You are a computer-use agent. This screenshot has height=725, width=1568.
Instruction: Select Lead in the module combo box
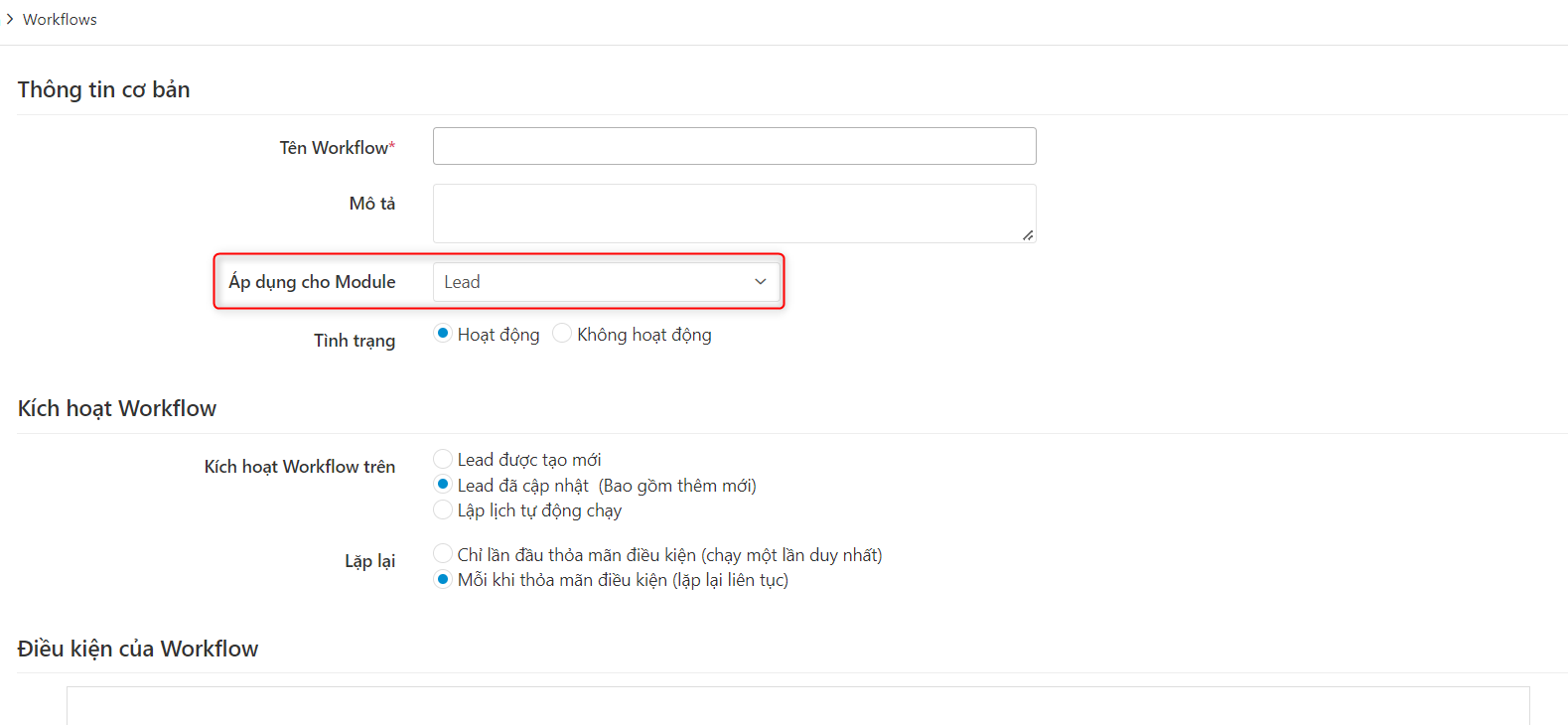[606, 281]
